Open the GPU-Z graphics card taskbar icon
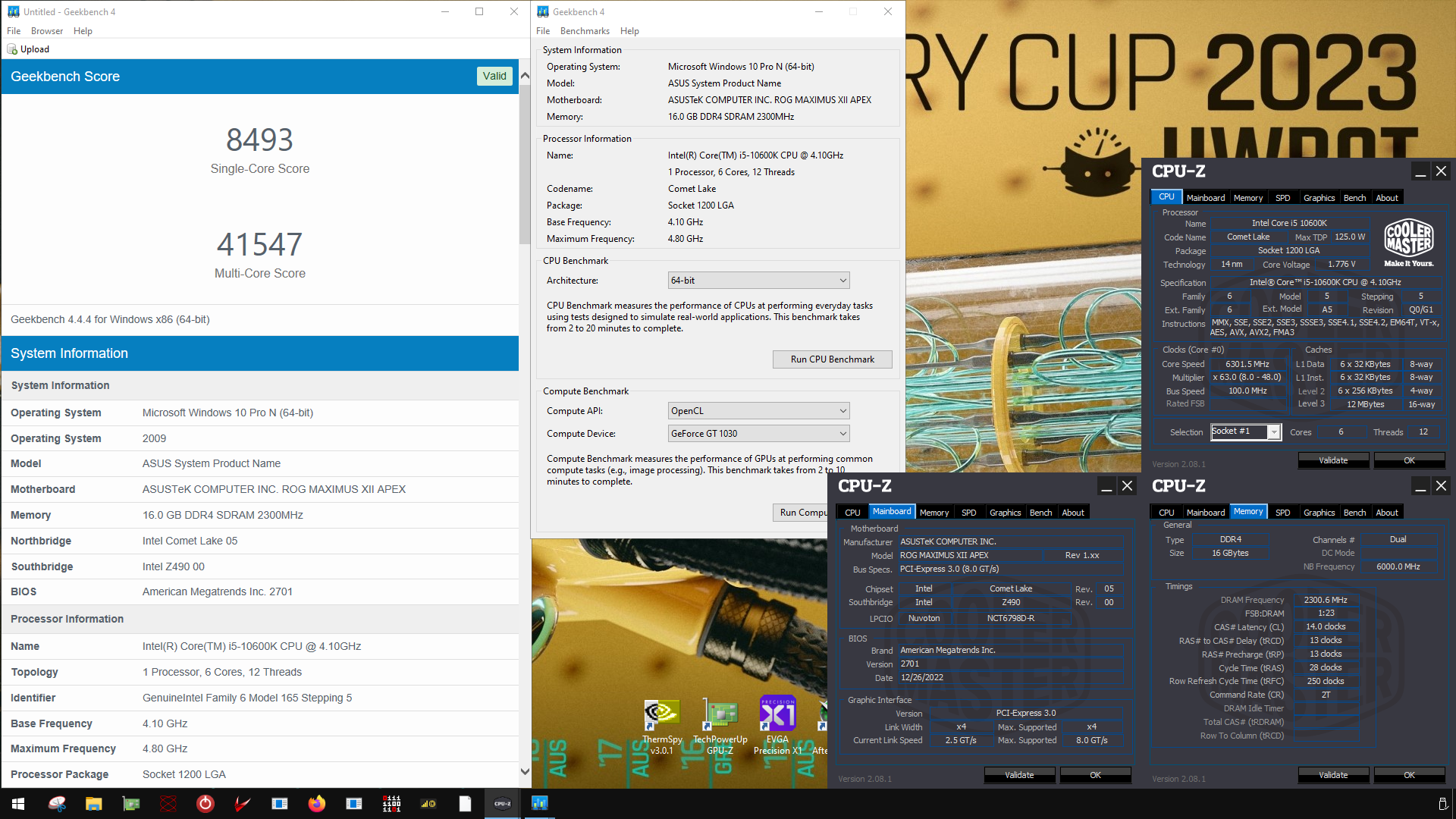This screenshot has height=819, width=1456. (131, 804)
